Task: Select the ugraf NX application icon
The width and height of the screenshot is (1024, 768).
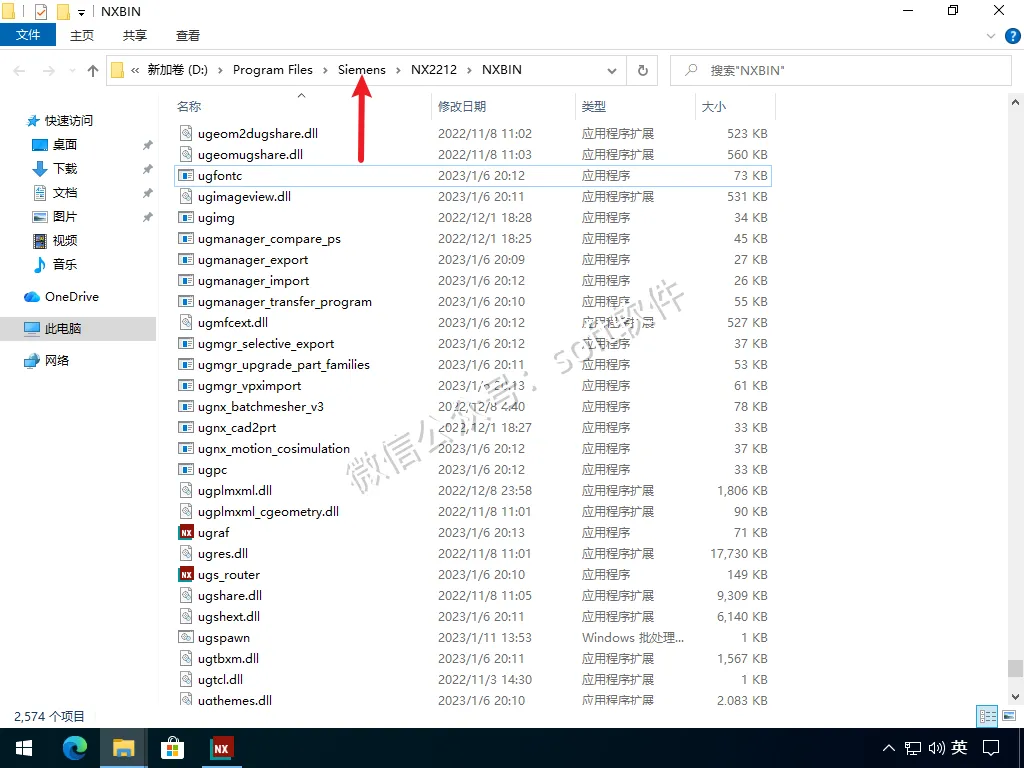Action: click(186, 533)
